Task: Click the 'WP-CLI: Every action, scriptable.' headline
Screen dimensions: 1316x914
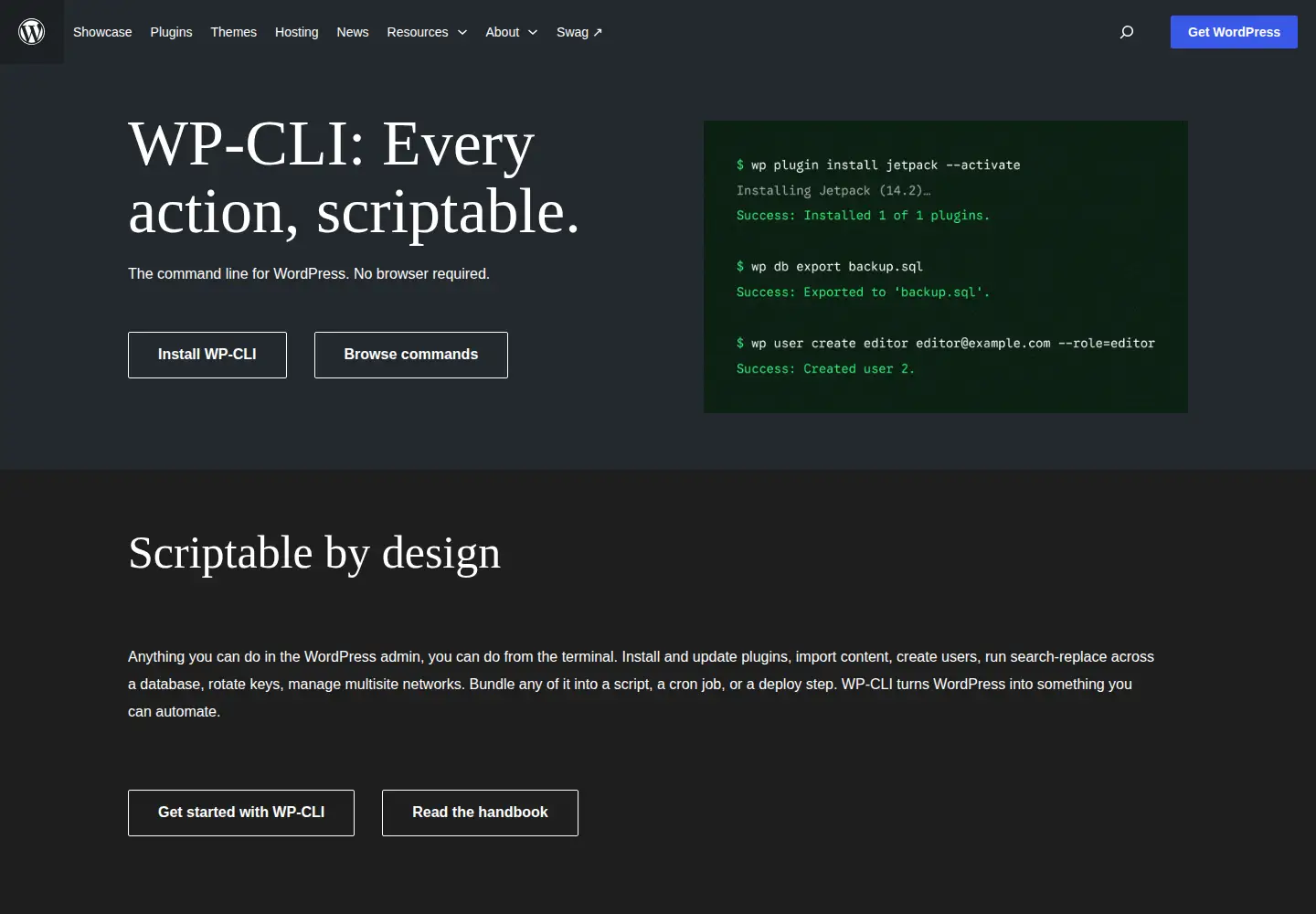Action: (x=355, y=177)
